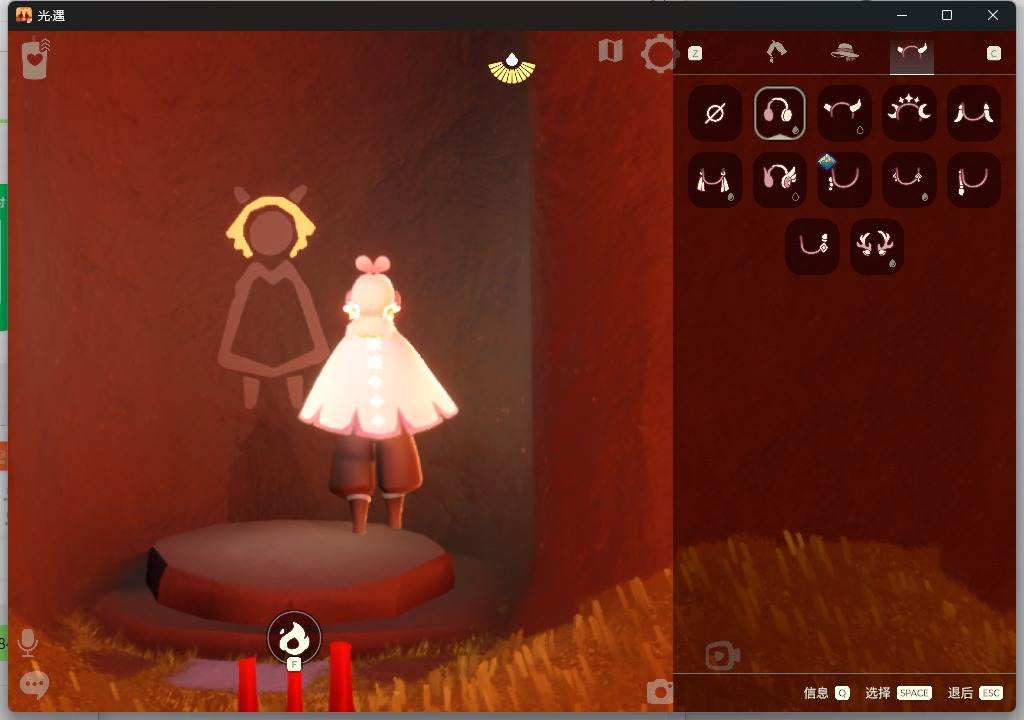Maximize the 光遇 game window

[x=947, y=15]
